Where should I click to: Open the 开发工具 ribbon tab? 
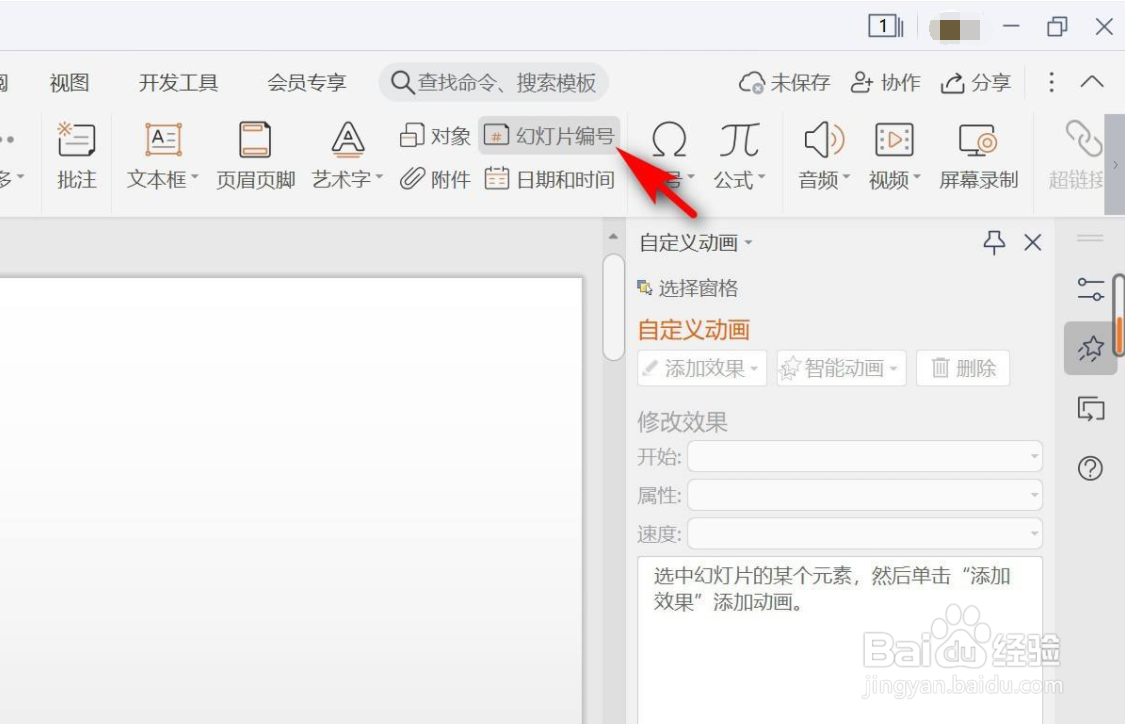pos(178,83)
